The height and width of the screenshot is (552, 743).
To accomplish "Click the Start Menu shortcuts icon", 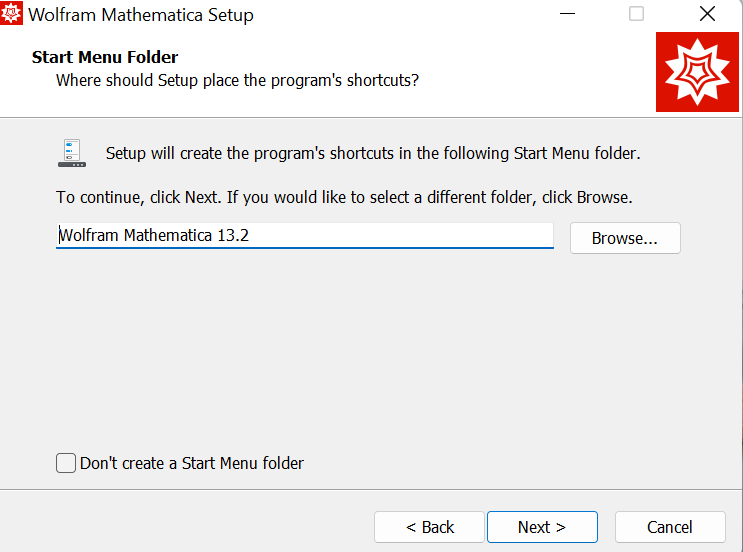I will (x=71, y=153).
